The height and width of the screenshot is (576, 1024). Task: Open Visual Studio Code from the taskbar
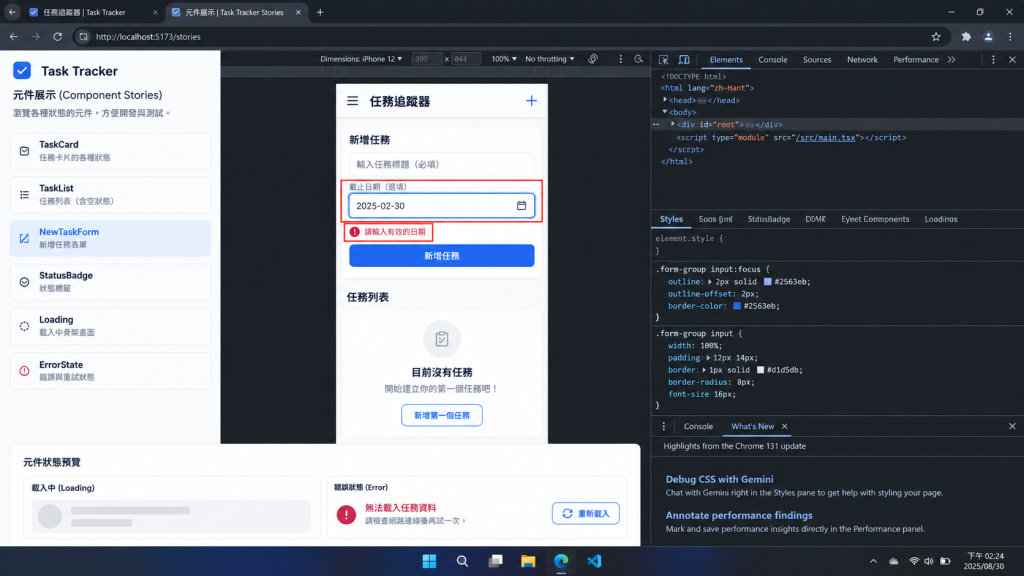(594, 561)
